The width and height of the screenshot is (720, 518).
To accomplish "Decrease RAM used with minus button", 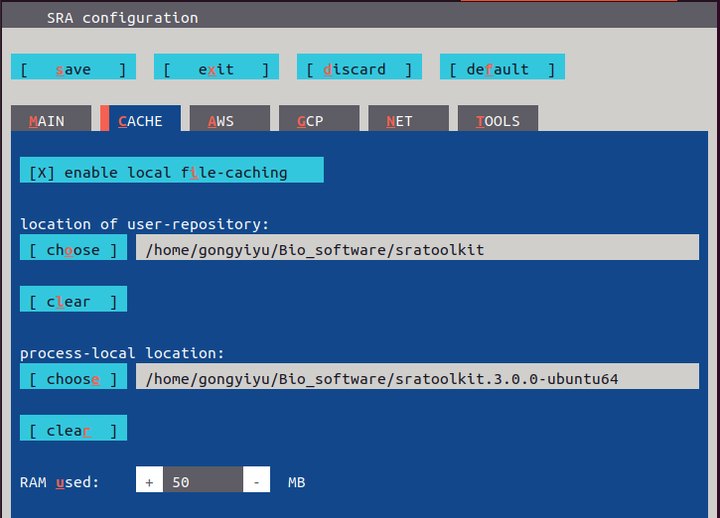I will (256, 481).
